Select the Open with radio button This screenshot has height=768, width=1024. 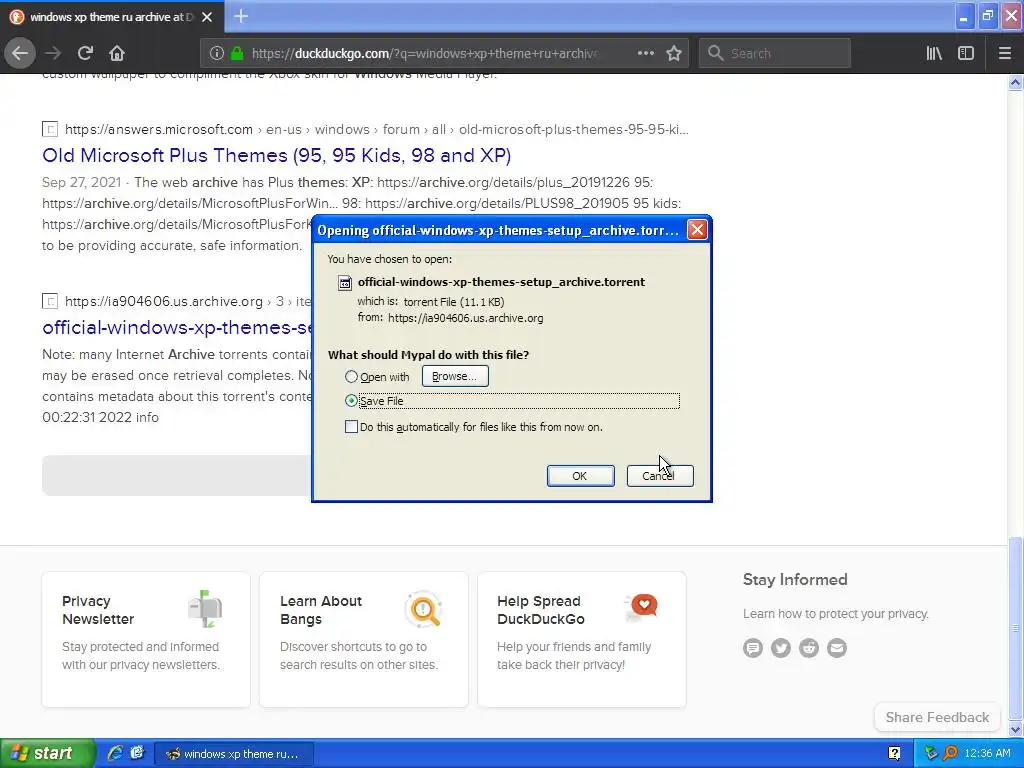351,377
